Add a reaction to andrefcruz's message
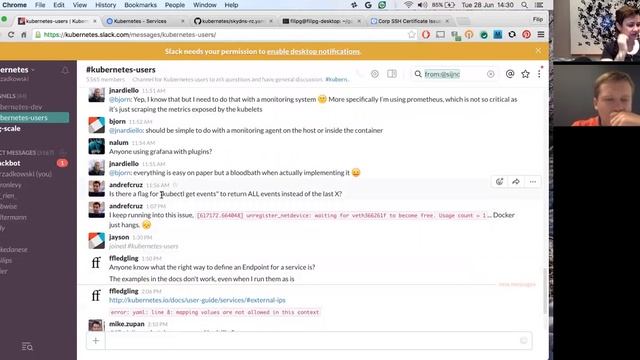 [499, 182]
